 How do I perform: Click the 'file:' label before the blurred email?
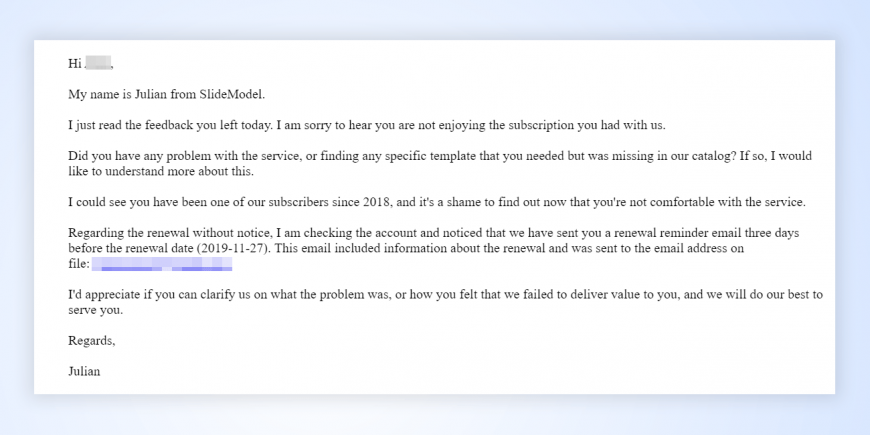[79, 264]
